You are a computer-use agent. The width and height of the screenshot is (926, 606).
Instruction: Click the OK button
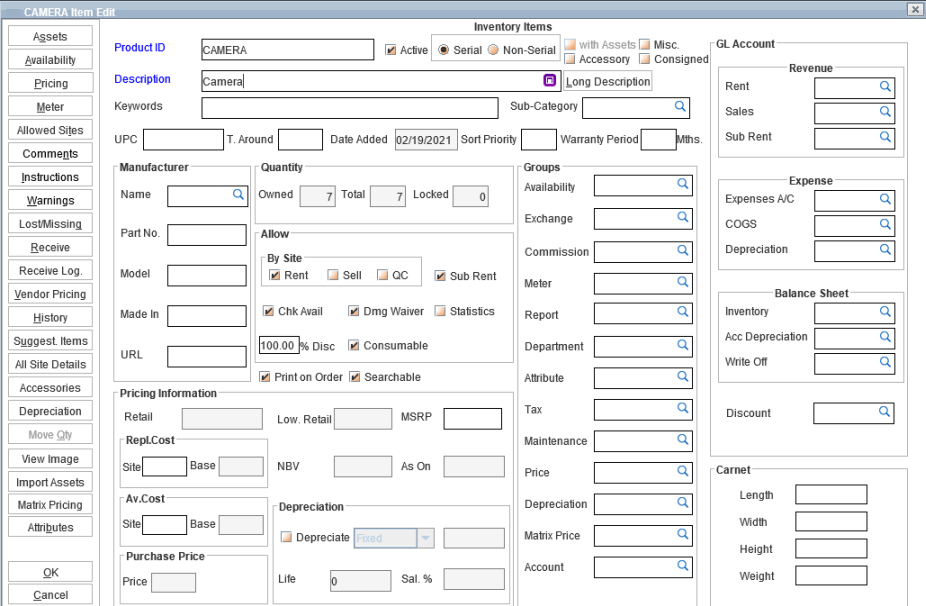coord(51,573)
